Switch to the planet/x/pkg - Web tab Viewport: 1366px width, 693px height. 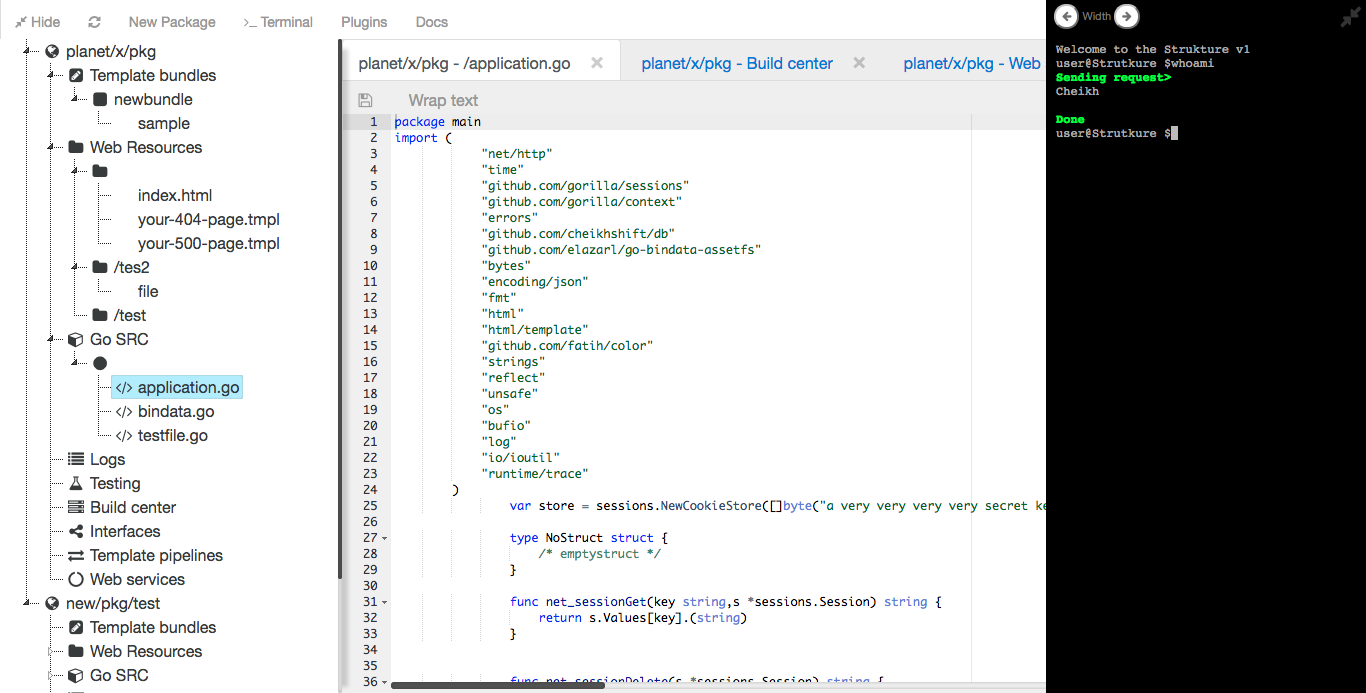pos(972,63)
